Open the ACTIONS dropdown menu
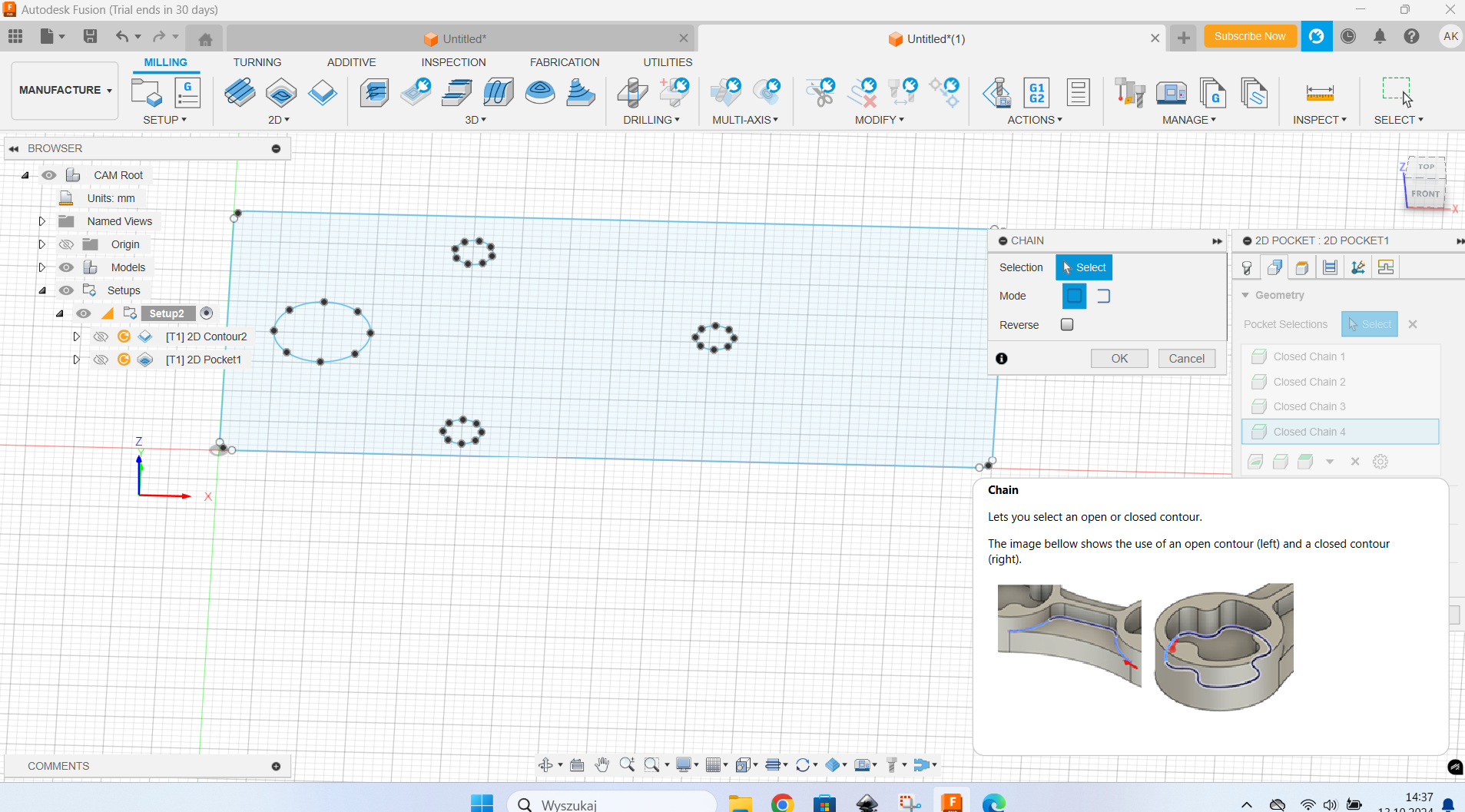The image size is (1465, 812). point(1035,120)
